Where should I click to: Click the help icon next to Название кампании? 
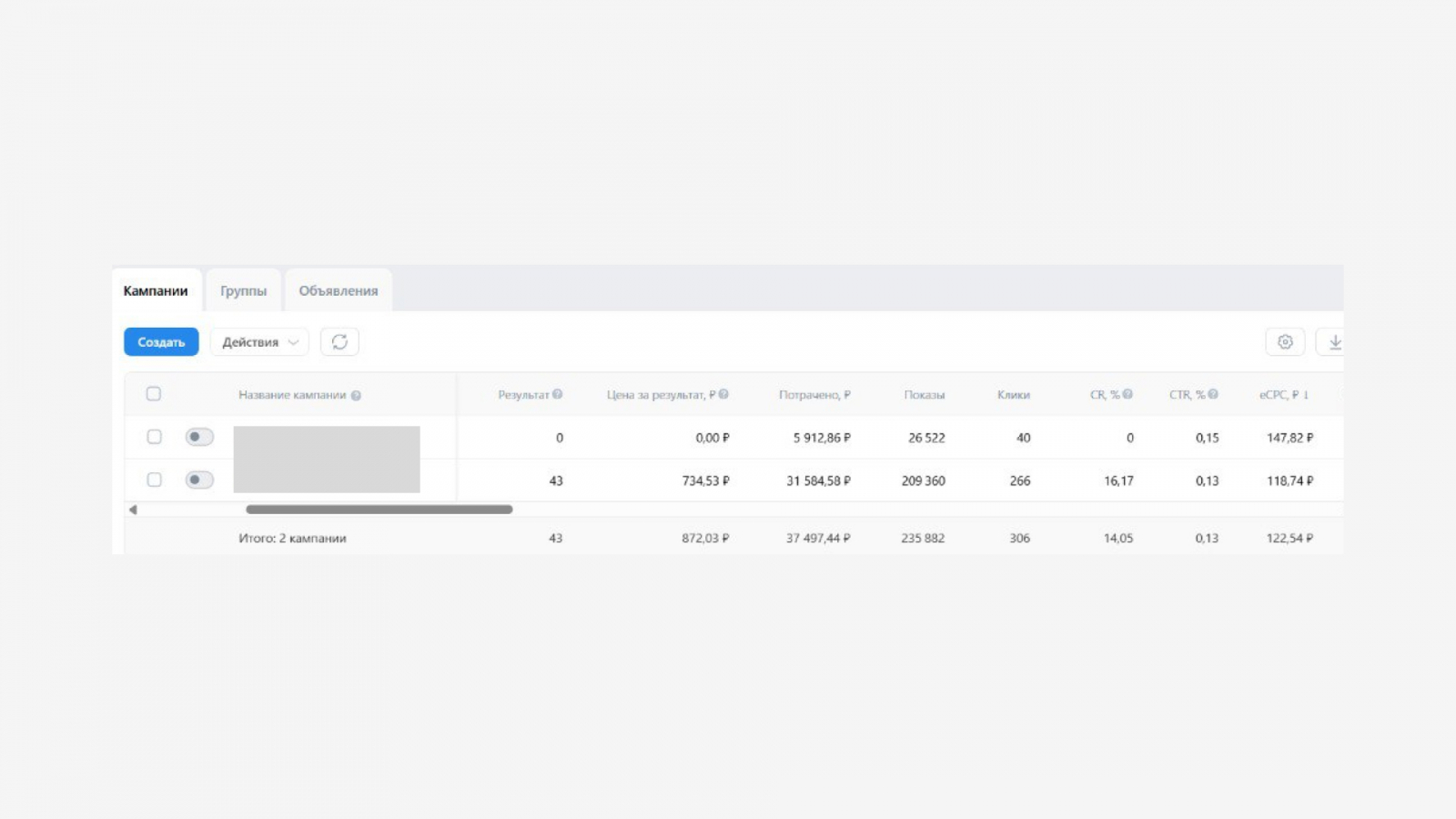[x=356, y=396]
